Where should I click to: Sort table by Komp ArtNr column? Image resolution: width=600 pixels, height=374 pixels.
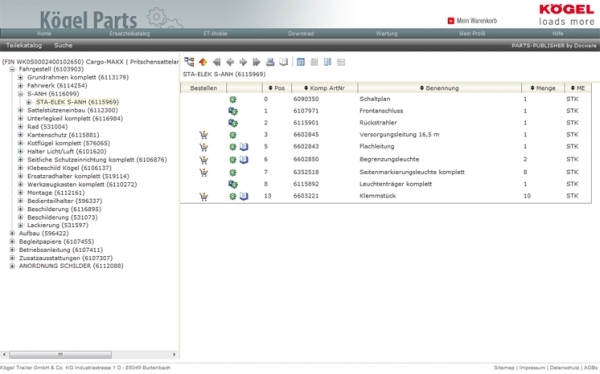tap(324, 88)
